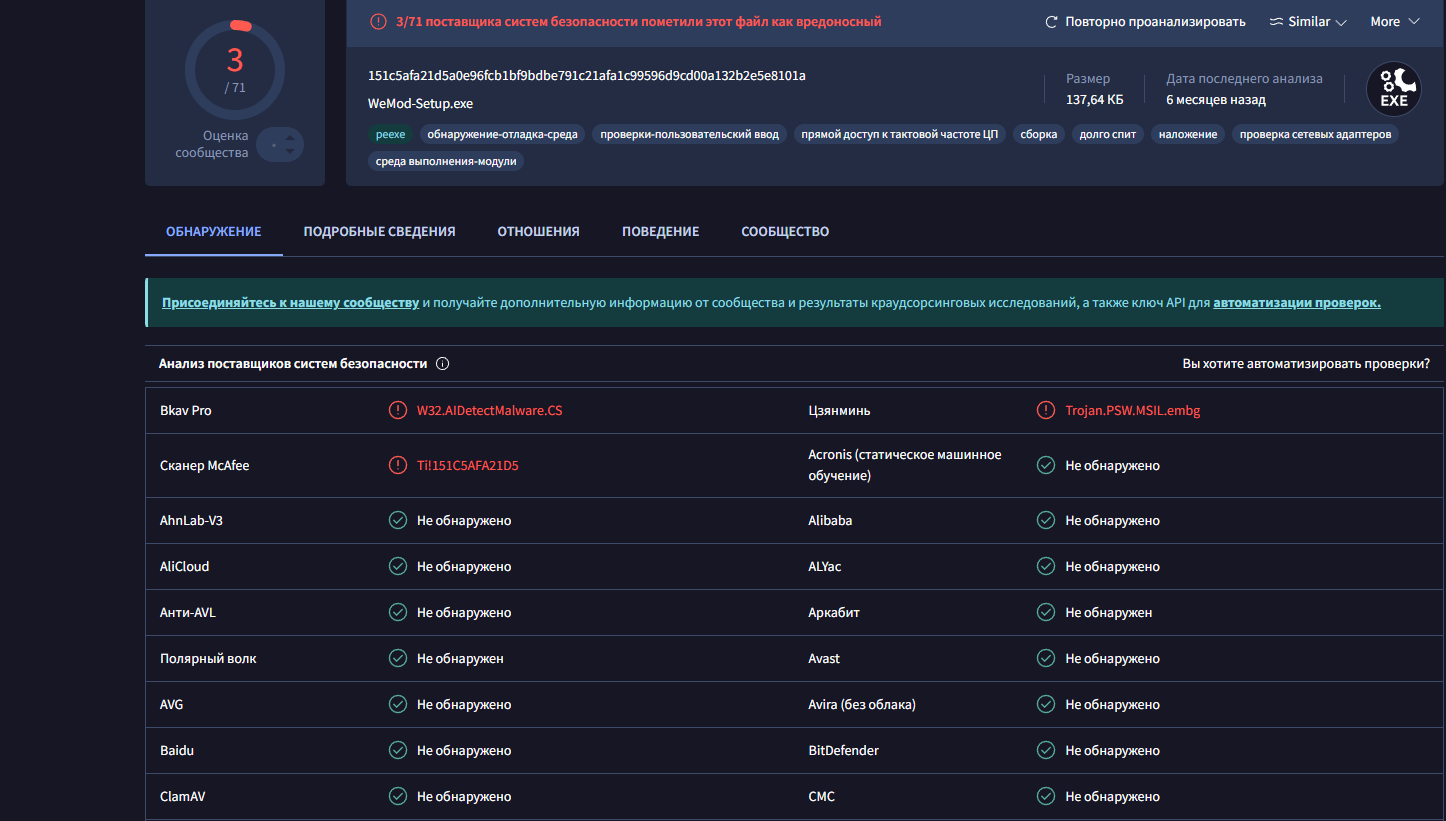This screenshot has width=1446, height=821.
Task: Open ПОДРОБНЫЕ СВЕДЕНИЯ tab
Action: (380, 231)
